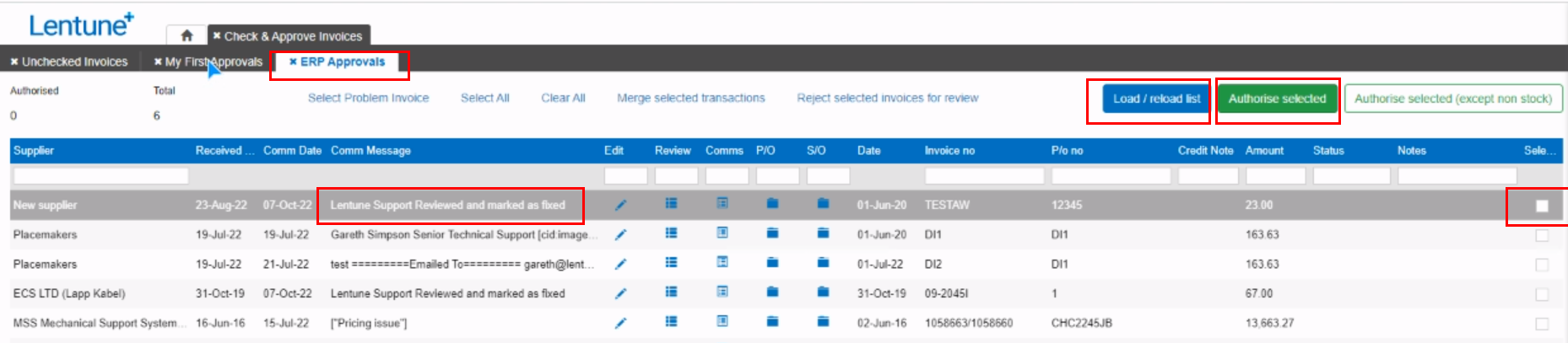Click Load / reload list button
The width and height of the screenshot is (1568, 343).
pos(1156,99)
